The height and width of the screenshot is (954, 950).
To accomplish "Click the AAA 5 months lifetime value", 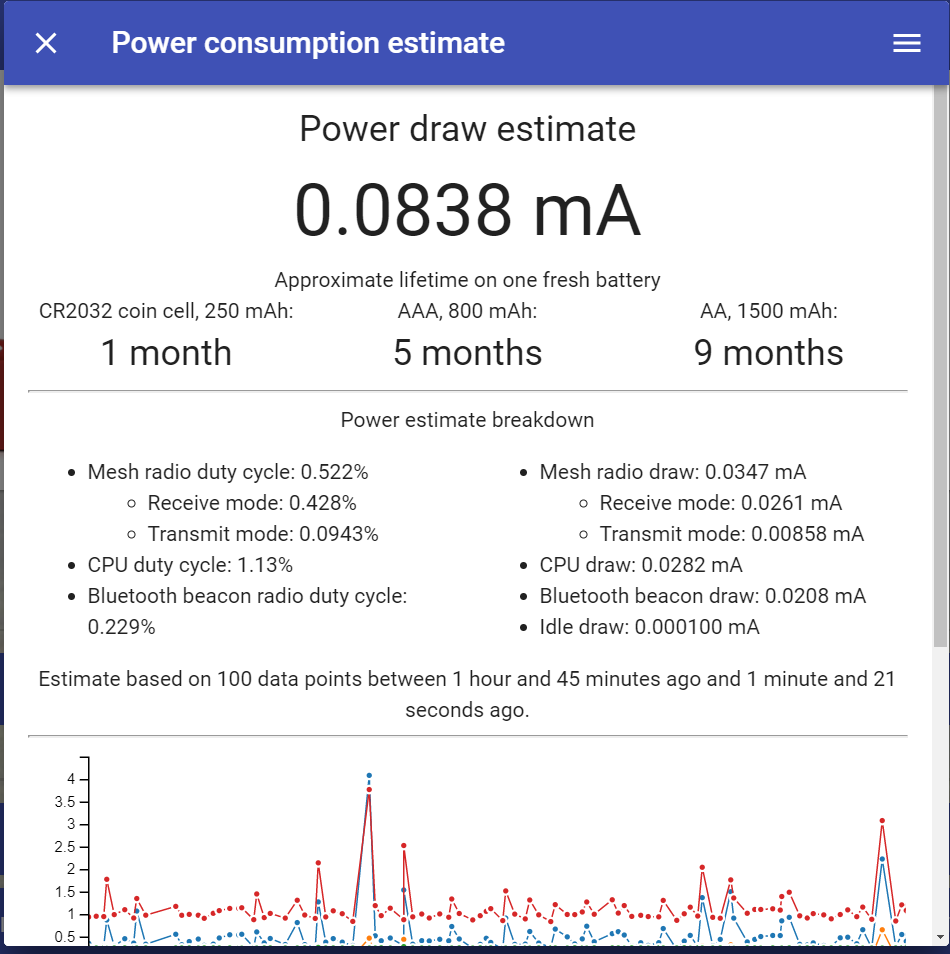I will click(x=467, y=352).
